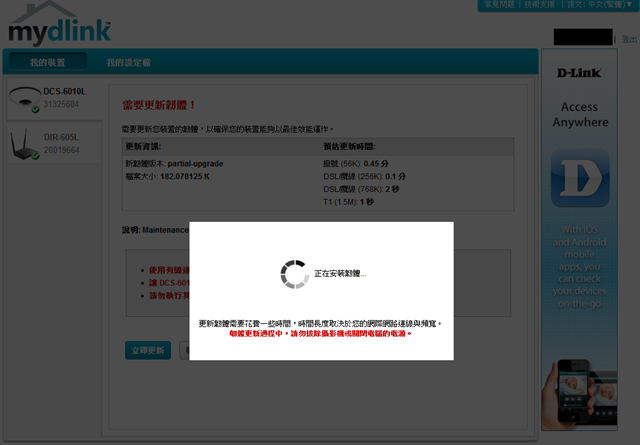The image size is (640, 445).
Task: Click the file size 182.078125 K
Action: tap(184, 176)
